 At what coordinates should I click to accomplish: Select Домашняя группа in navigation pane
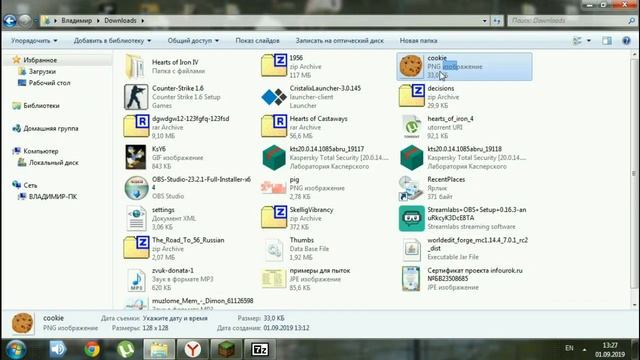(x=51, y=129)
